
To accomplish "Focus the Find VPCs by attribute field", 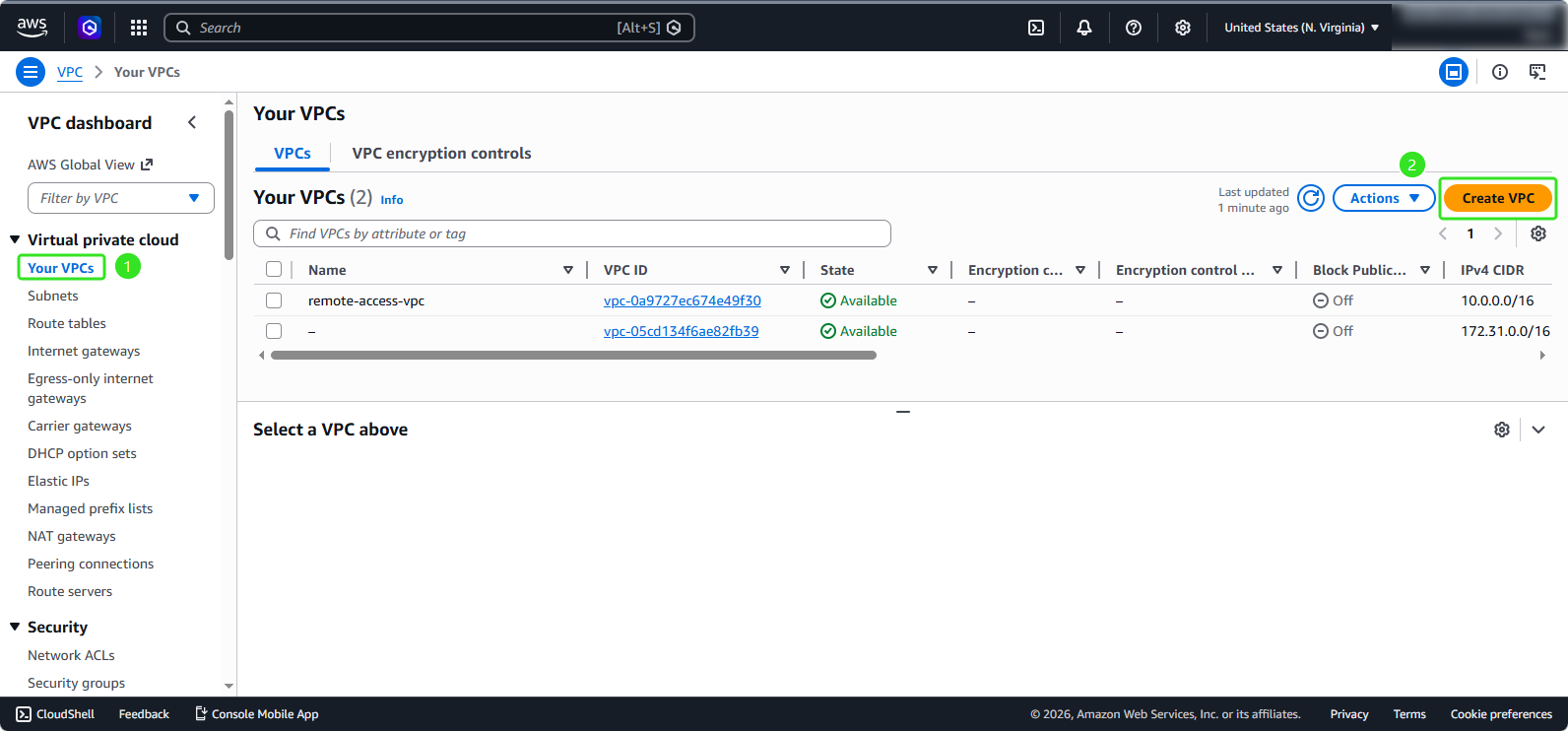I will (x=572, y=233).
